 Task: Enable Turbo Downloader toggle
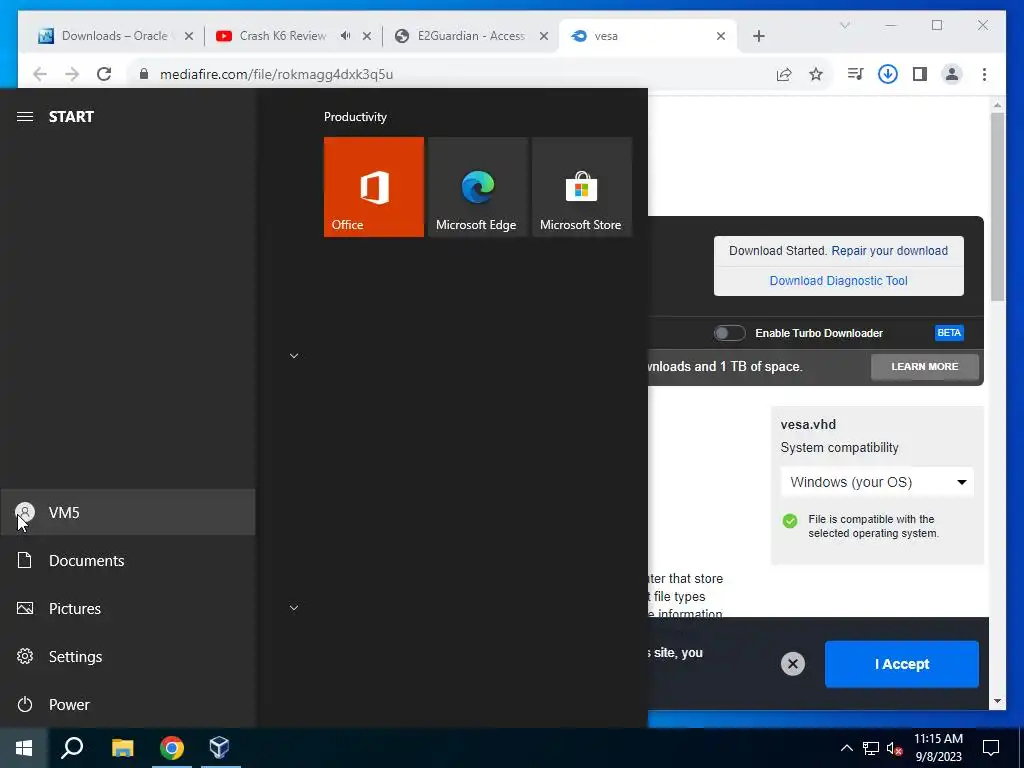729,333
